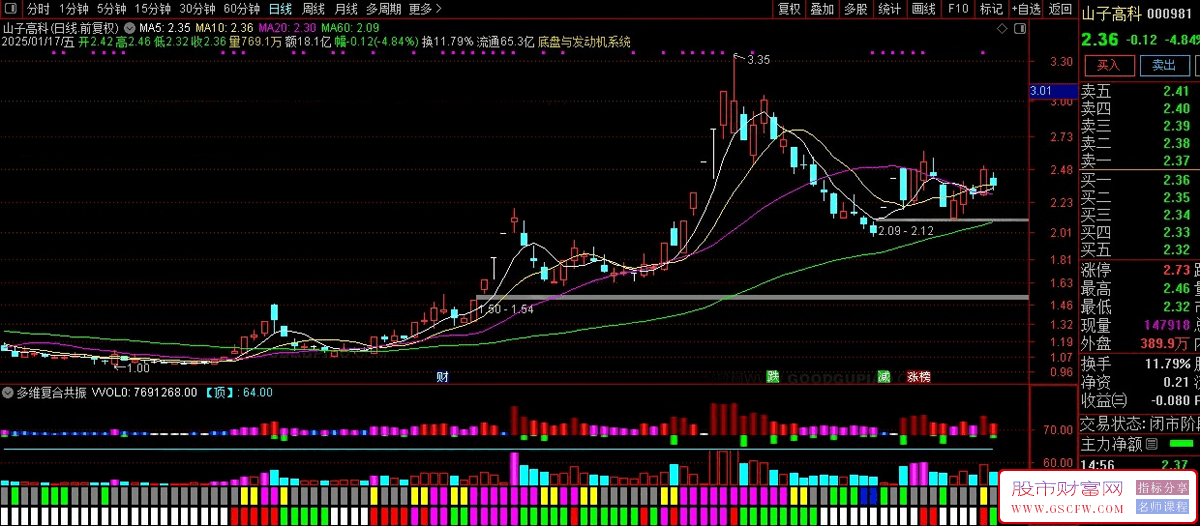Select the 15分钟 period

point(153,9)
